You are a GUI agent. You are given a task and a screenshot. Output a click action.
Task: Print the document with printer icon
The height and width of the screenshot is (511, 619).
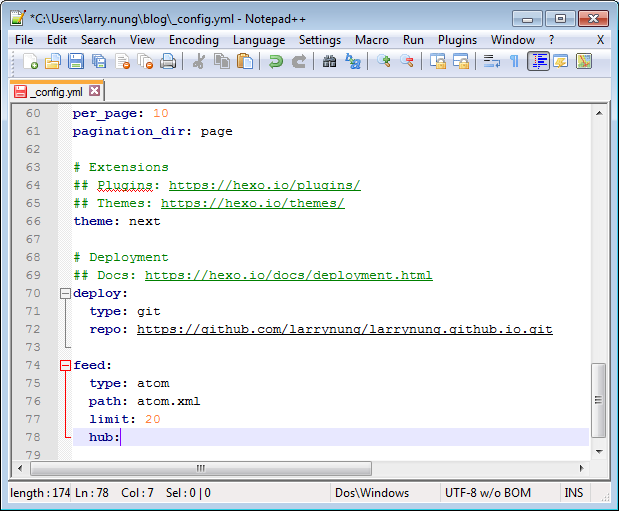168,62
